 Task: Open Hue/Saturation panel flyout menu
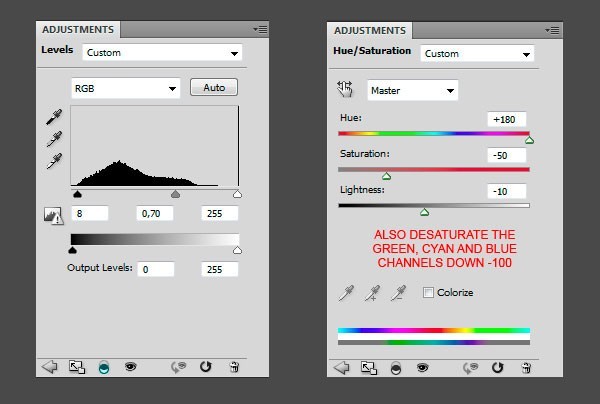click(553, 30)
